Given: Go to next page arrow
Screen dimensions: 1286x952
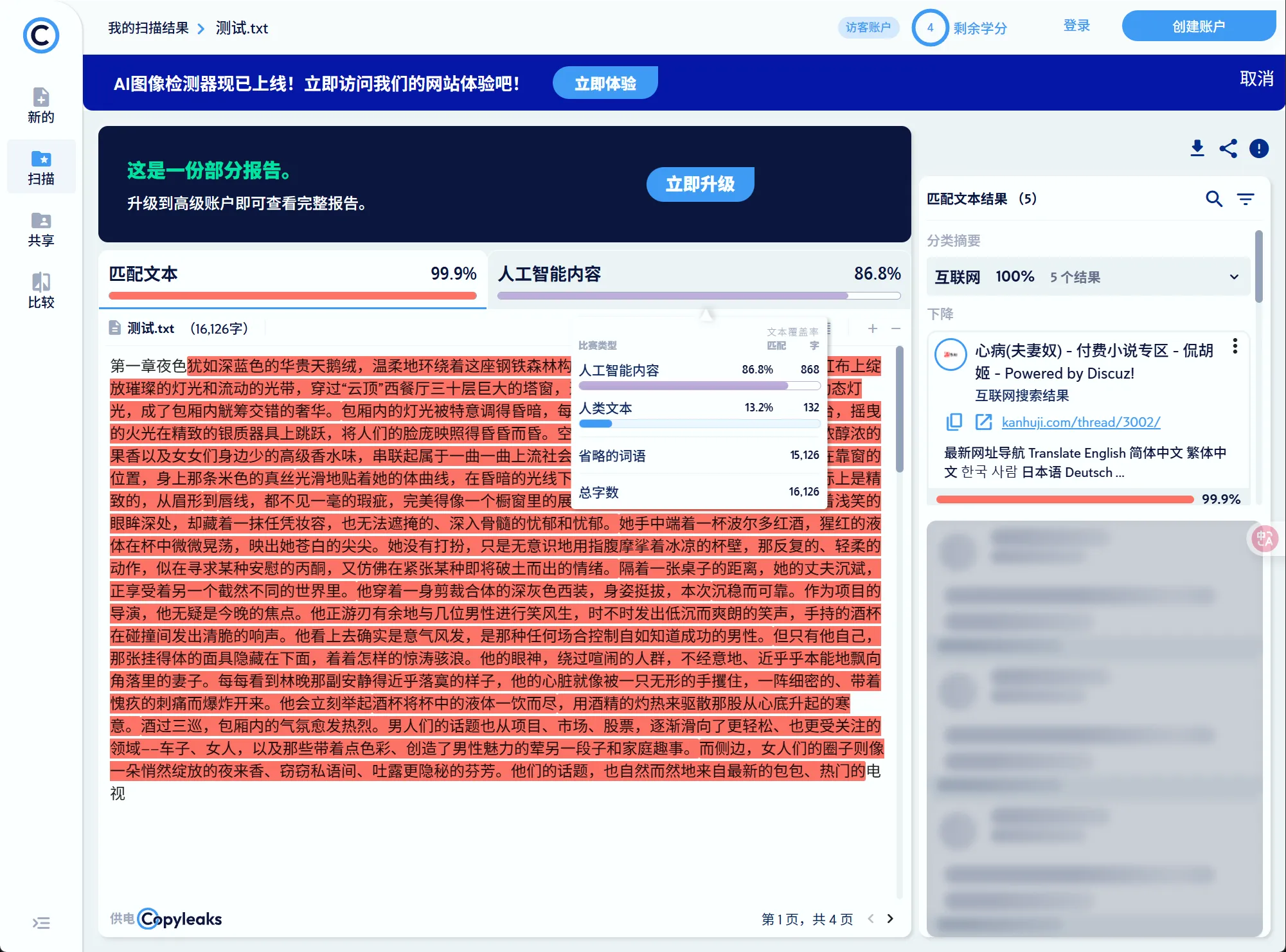Looking at the screenshot, I should click(x=890, y=919).
